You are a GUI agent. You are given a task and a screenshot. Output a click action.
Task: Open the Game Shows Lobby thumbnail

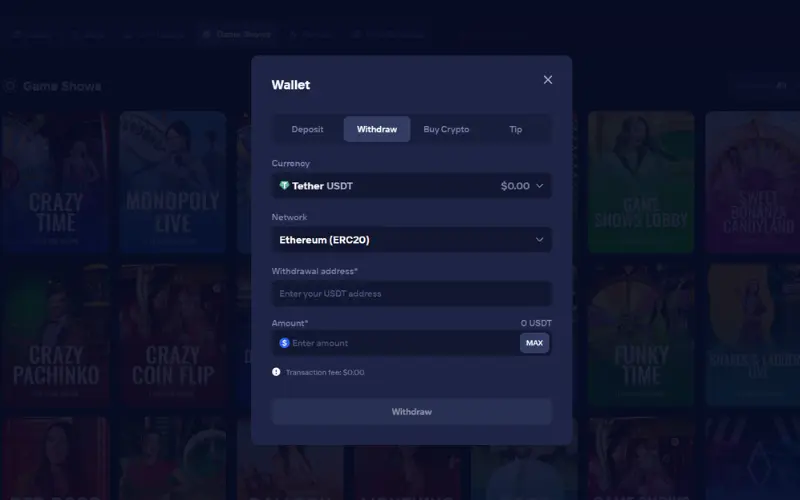(641, 182)
